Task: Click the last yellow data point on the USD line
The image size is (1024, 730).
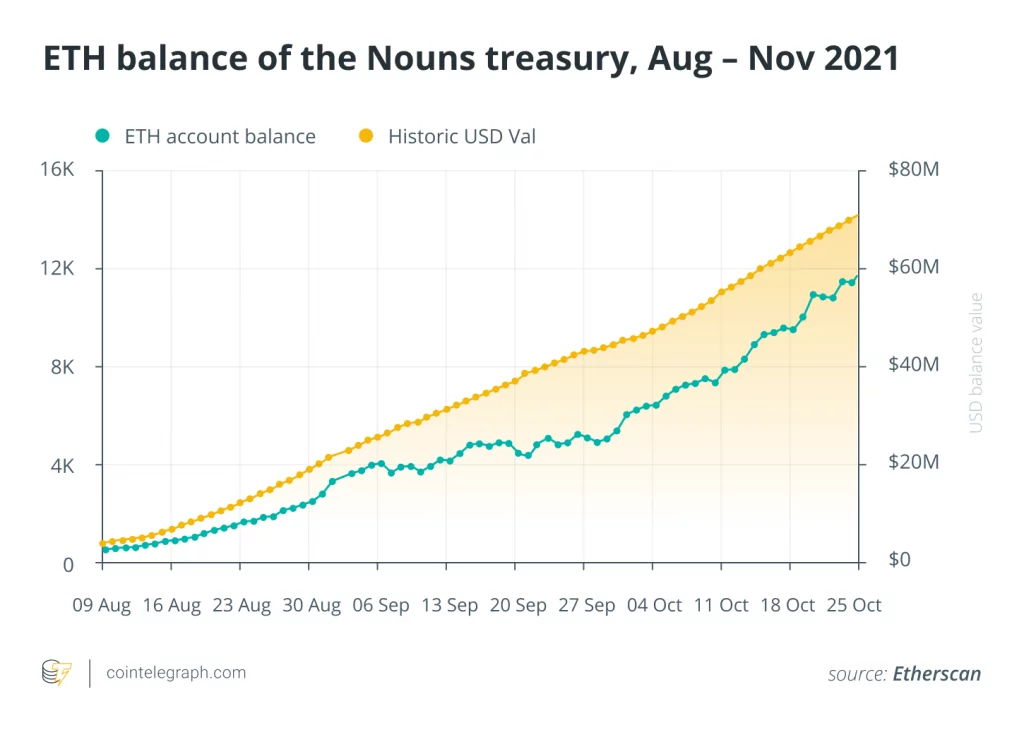Action: [x=856, y=217]
